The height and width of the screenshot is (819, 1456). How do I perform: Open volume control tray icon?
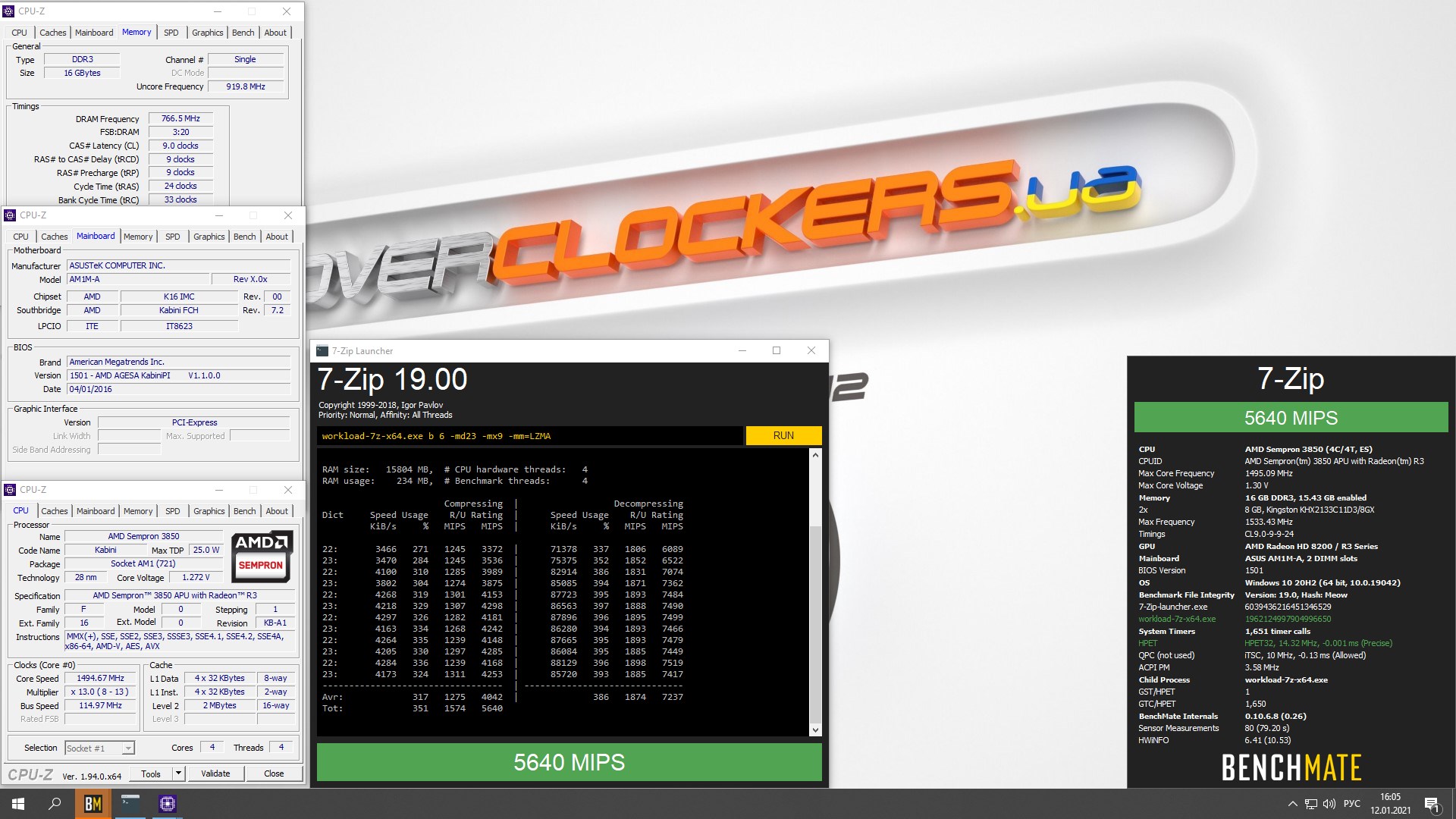[x=1329, y=804]
